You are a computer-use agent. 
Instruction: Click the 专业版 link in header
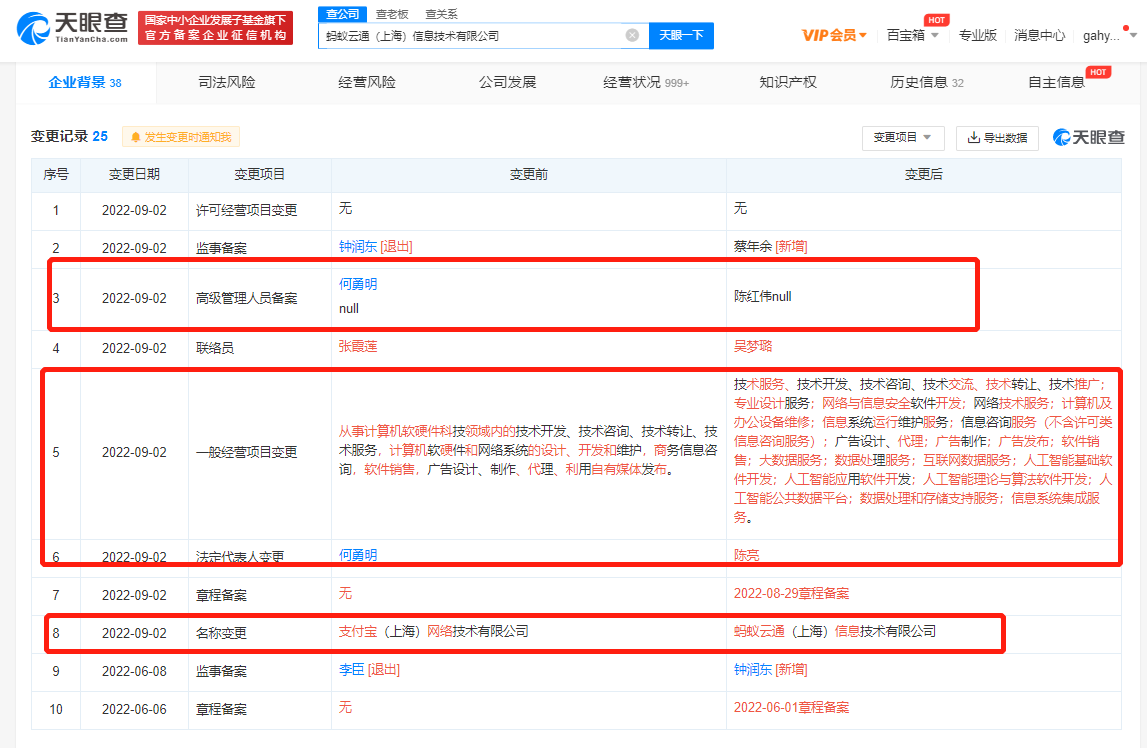977,35
